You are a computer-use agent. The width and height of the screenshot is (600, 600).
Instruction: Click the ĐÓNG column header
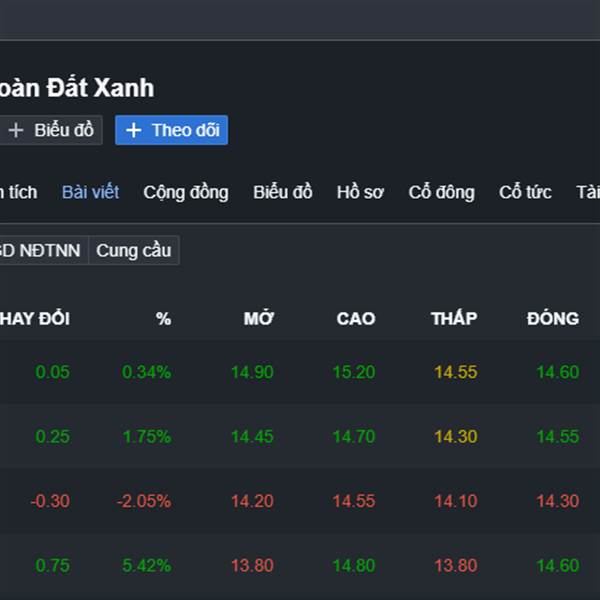[553, 319]
